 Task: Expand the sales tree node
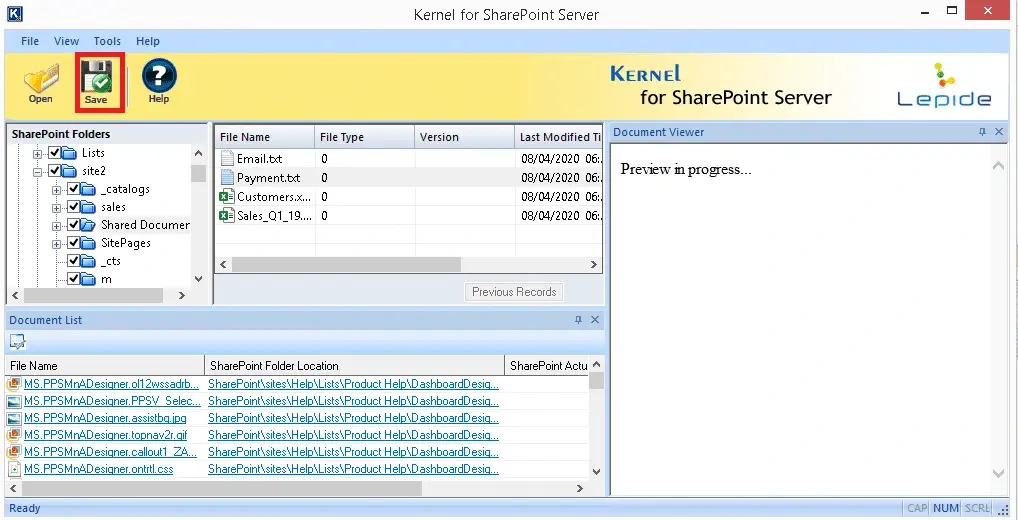[x=56, y=208]
